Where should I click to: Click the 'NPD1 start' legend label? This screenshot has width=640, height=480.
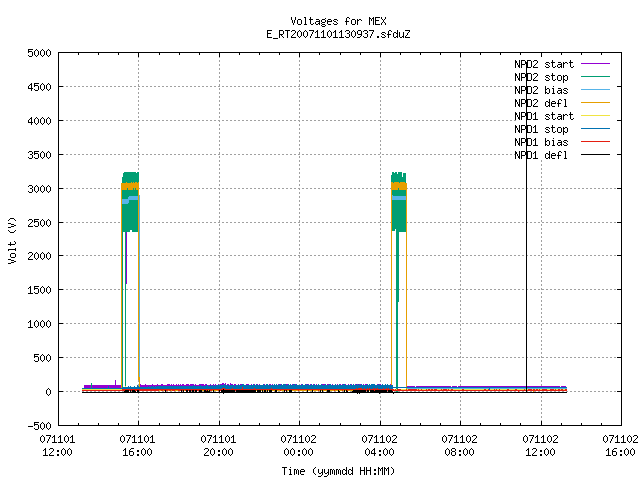coord(544,116)
